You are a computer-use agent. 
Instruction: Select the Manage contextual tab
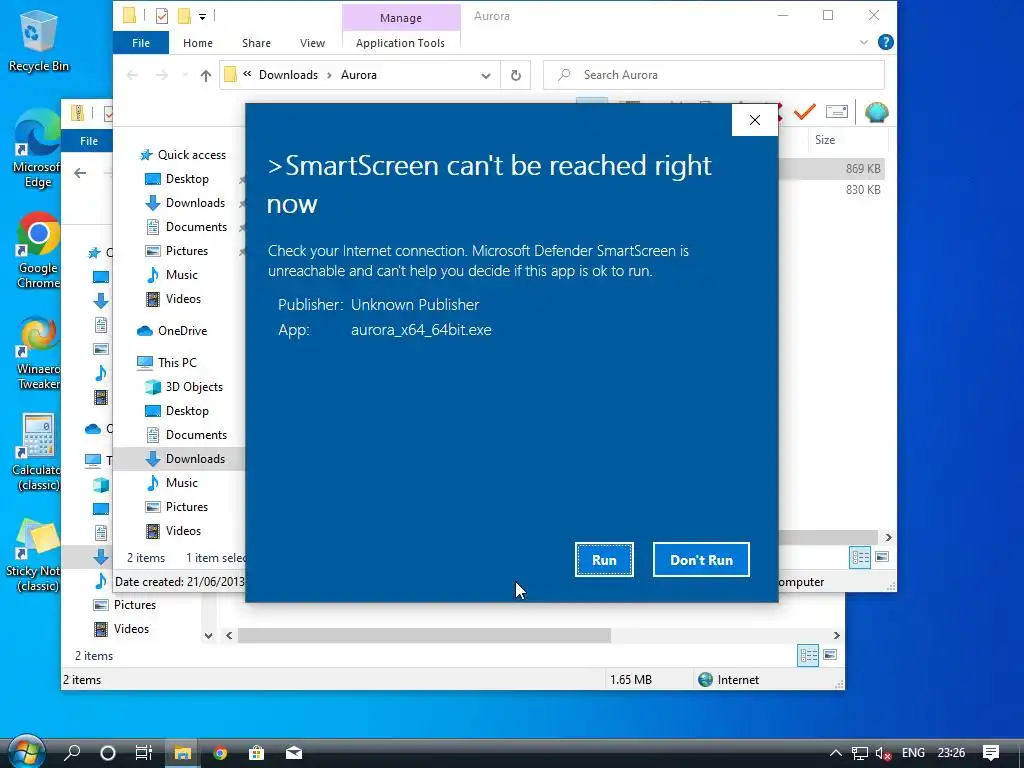tap(401, 18)
